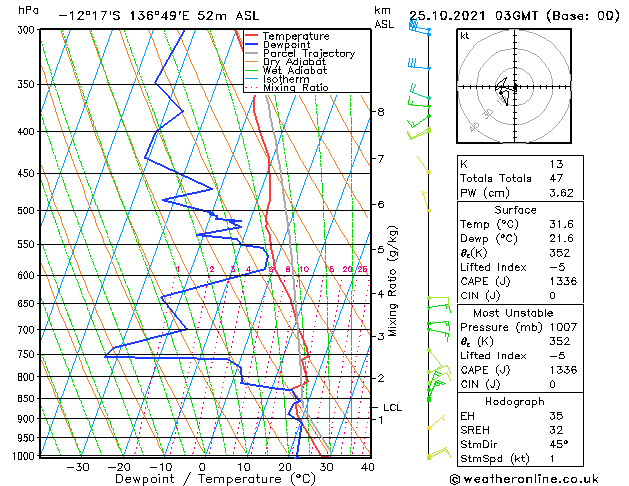The height and width of the screenshot is (486, 629).
Task: Click the 'Most Unstable' section heading
Action: coord(513,313)
